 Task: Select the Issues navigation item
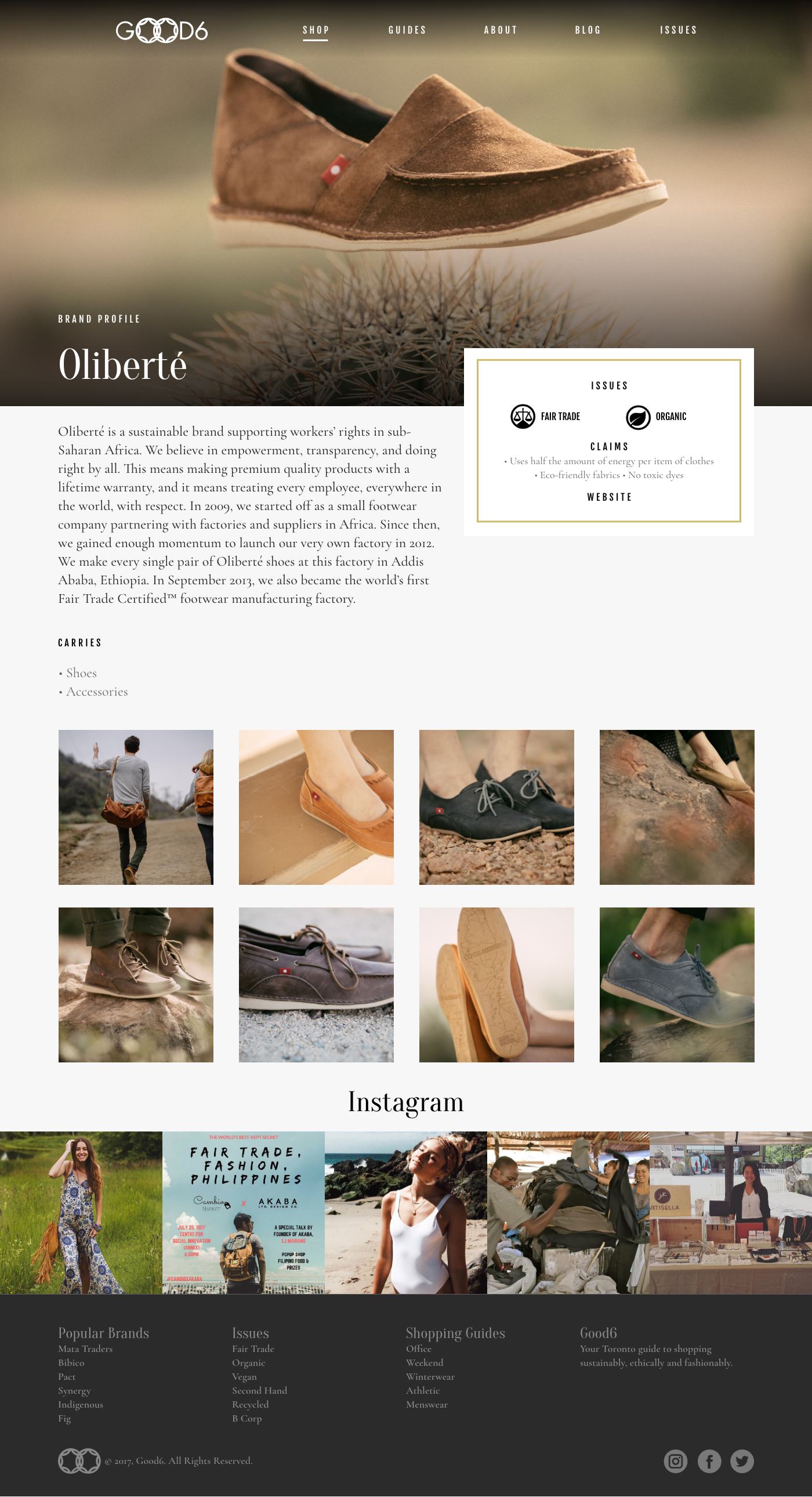click(679, 30)
